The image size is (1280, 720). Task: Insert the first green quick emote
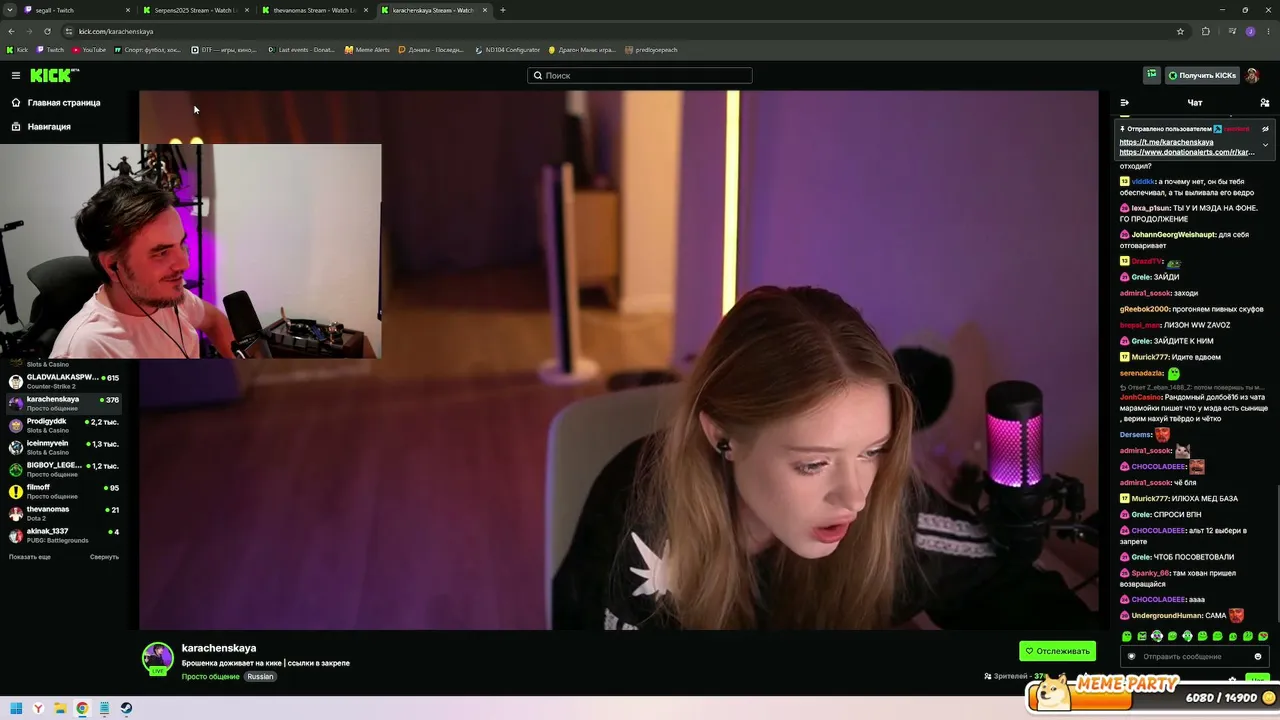(1127, 637)
